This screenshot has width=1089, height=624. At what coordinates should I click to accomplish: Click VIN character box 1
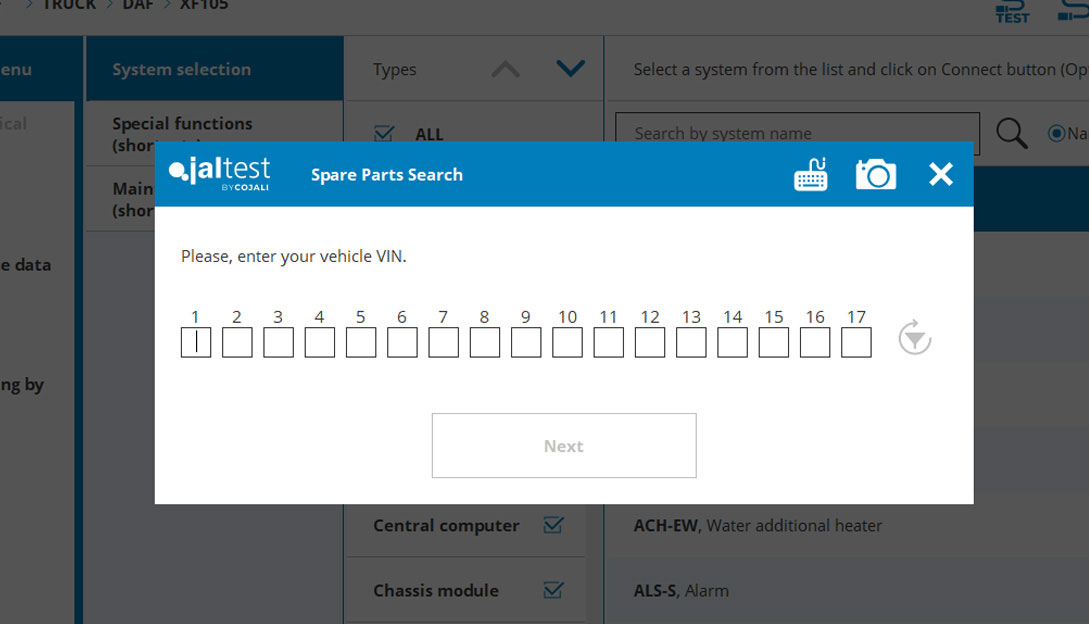196,343
